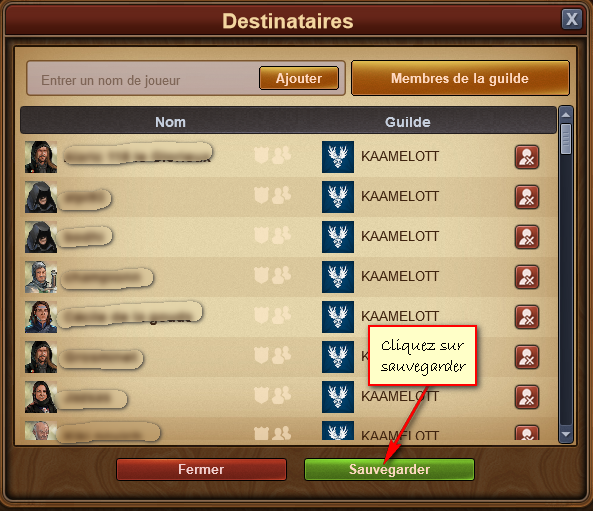Image resolution: width=593 pixels, height=511 pixels.
Task: Click the faded friends icon in the fifth row
Action: (282, 315)
